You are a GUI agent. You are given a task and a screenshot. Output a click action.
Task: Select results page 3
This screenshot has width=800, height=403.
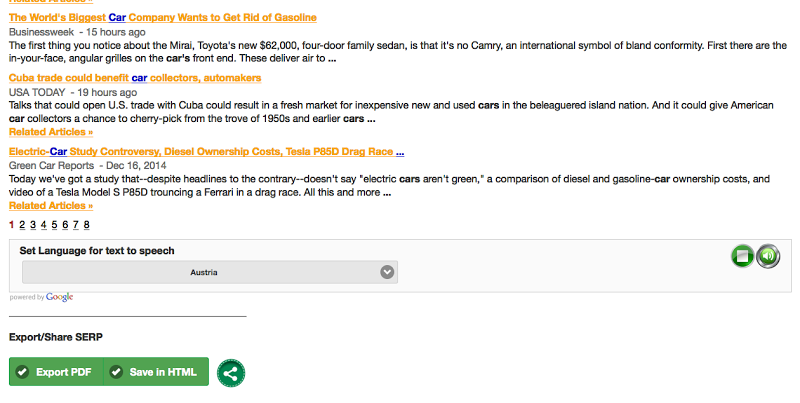(x=32, y=225)
